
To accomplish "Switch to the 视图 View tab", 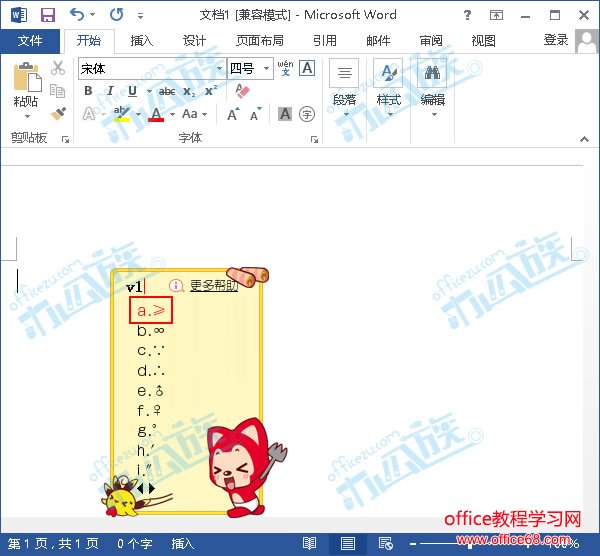I will [x=484, y=41].
